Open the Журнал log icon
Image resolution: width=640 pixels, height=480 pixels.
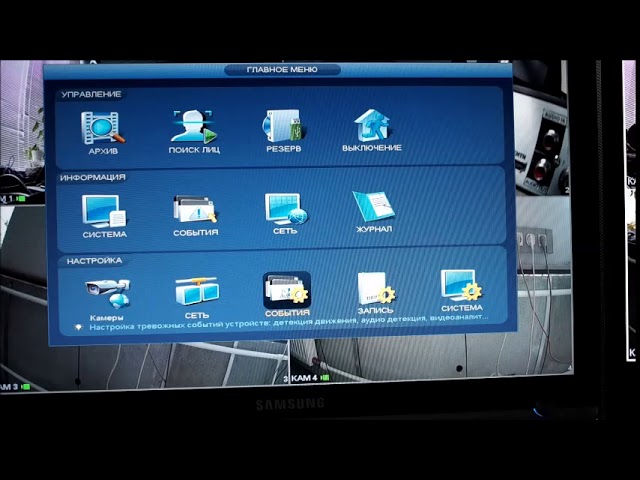[373, 209]
